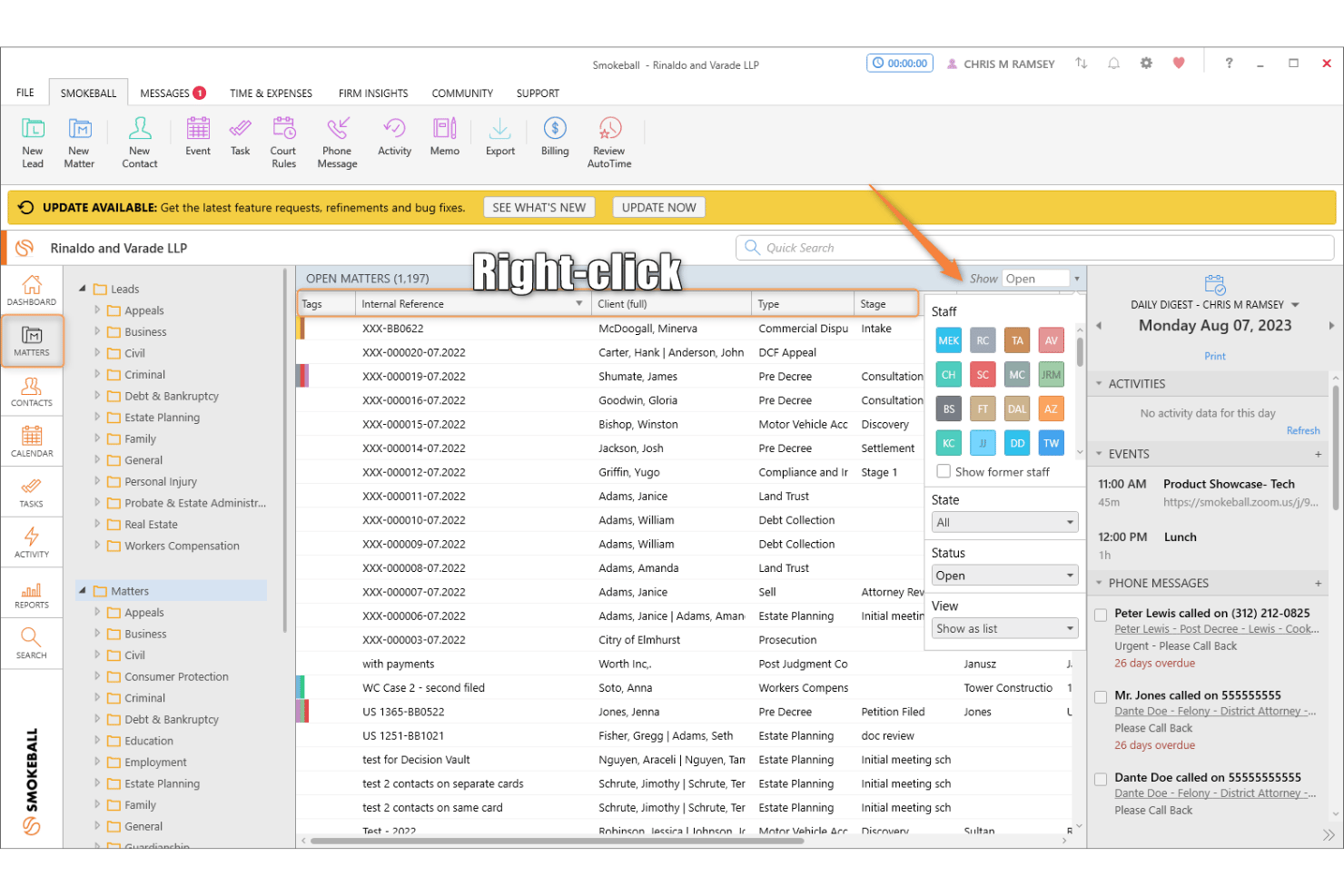Go to next day in digest

[x=1331, y=325]
